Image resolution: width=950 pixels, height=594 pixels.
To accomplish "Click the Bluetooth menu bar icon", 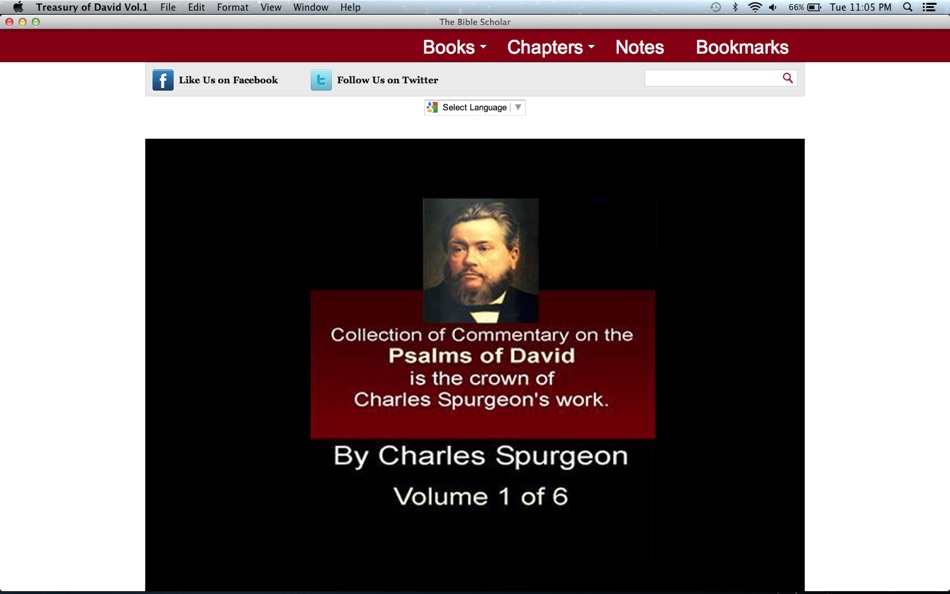I will pos(736,7).
